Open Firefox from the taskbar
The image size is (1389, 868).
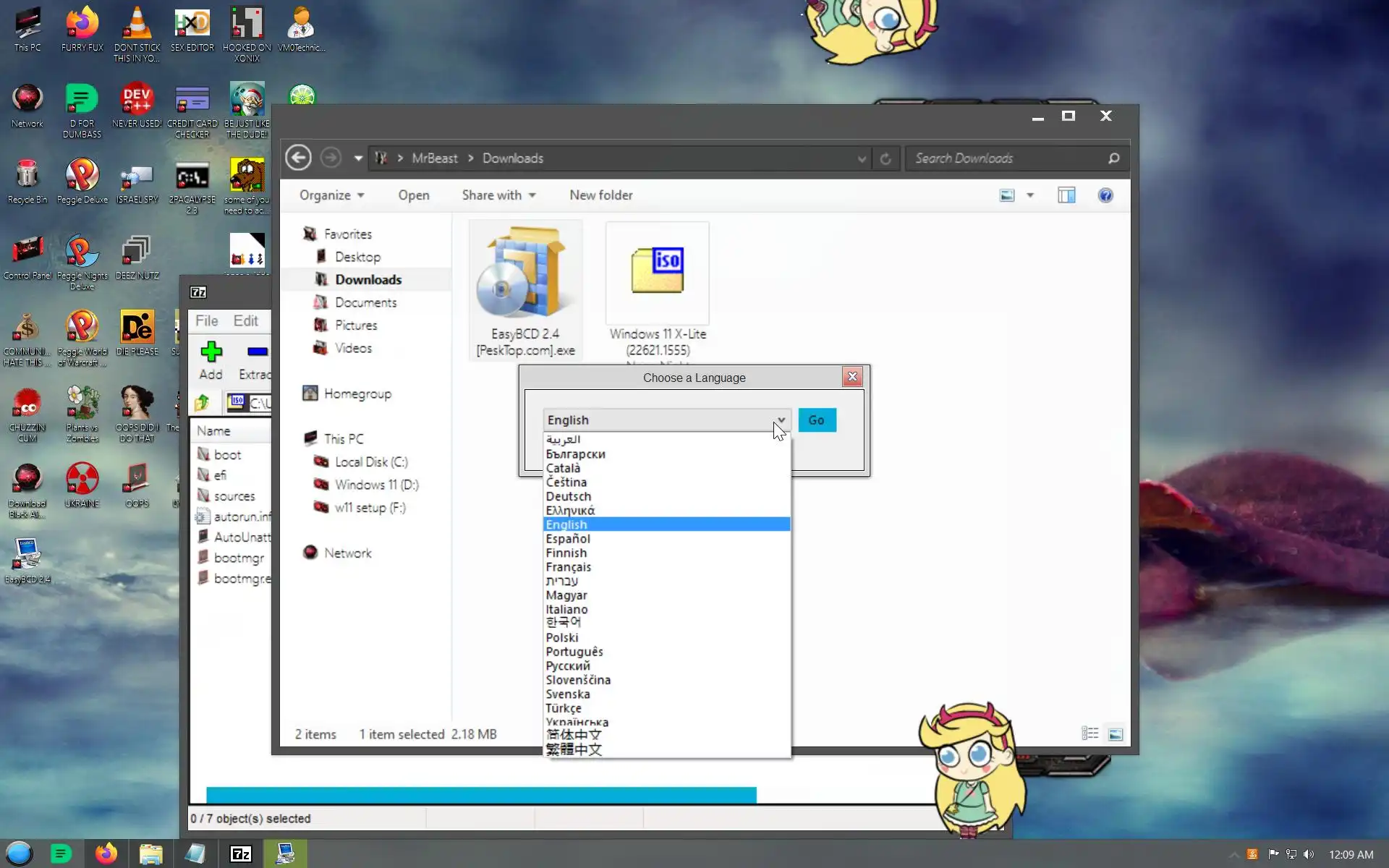[x=106, y=854]
